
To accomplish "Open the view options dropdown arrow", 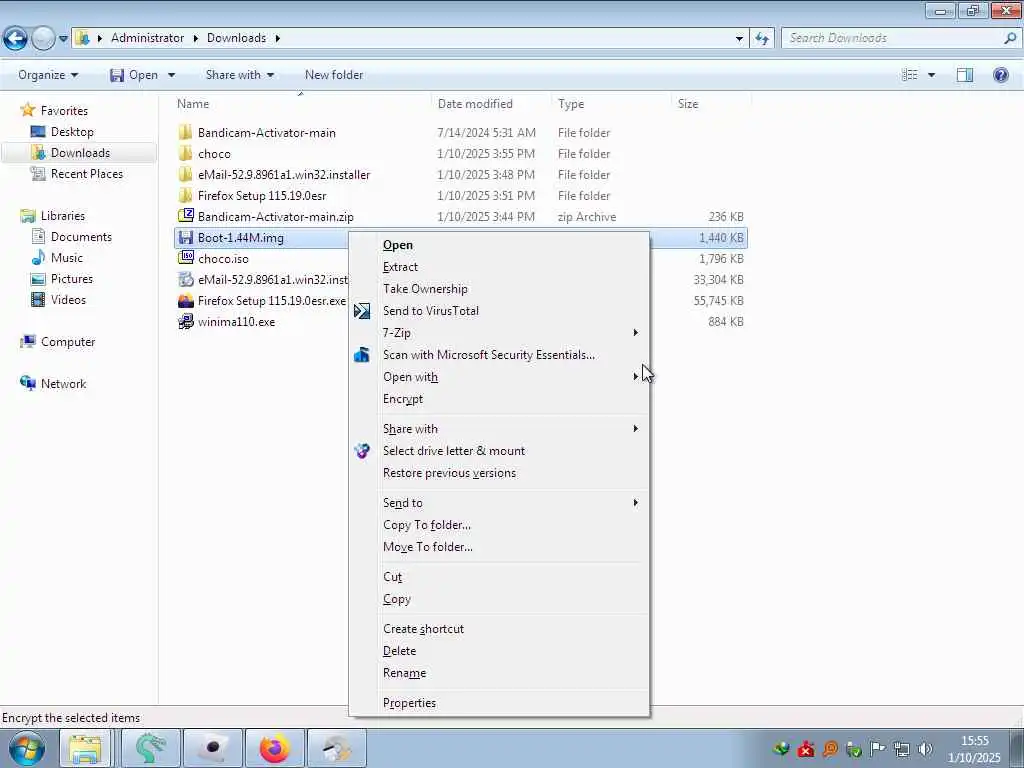I will click(x=932, y=75).
